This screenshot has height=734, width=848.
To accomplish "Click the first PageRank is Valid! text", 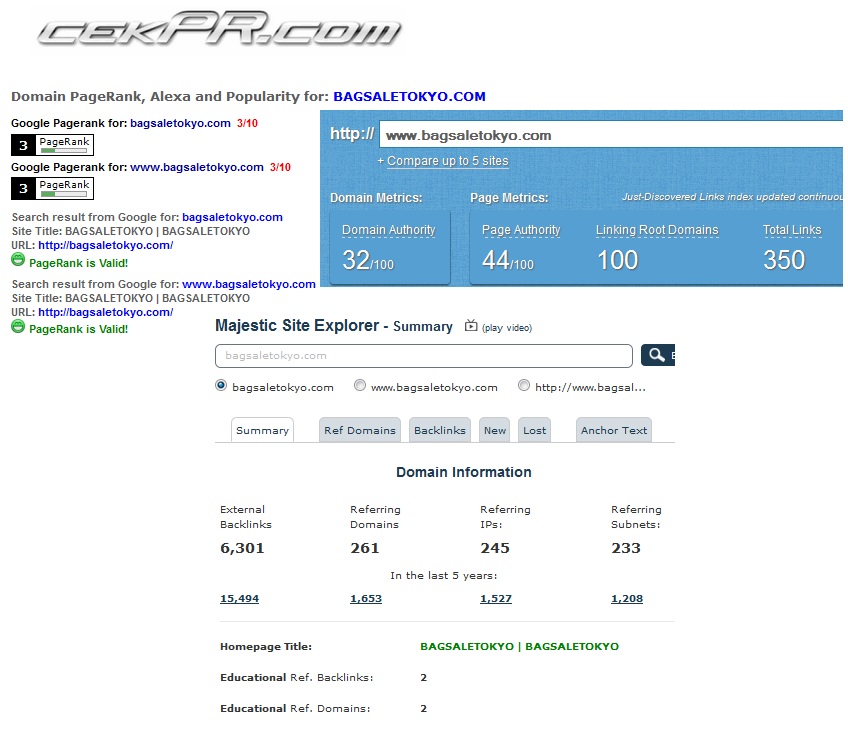I will [x=78, y=263].
